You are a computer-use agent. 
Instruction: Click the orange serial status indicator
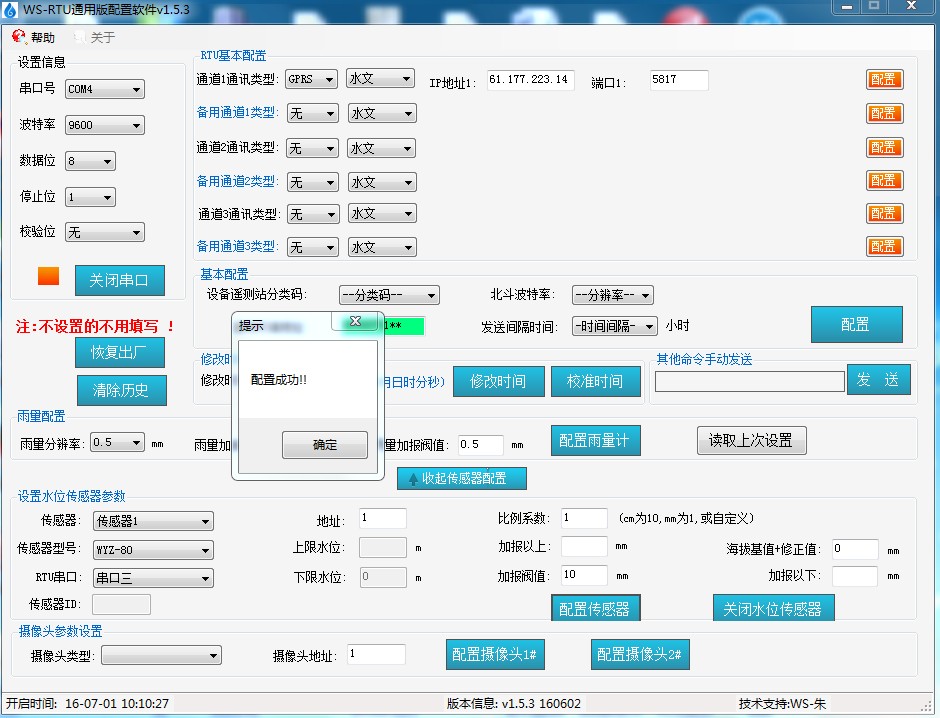pos(48,276)
